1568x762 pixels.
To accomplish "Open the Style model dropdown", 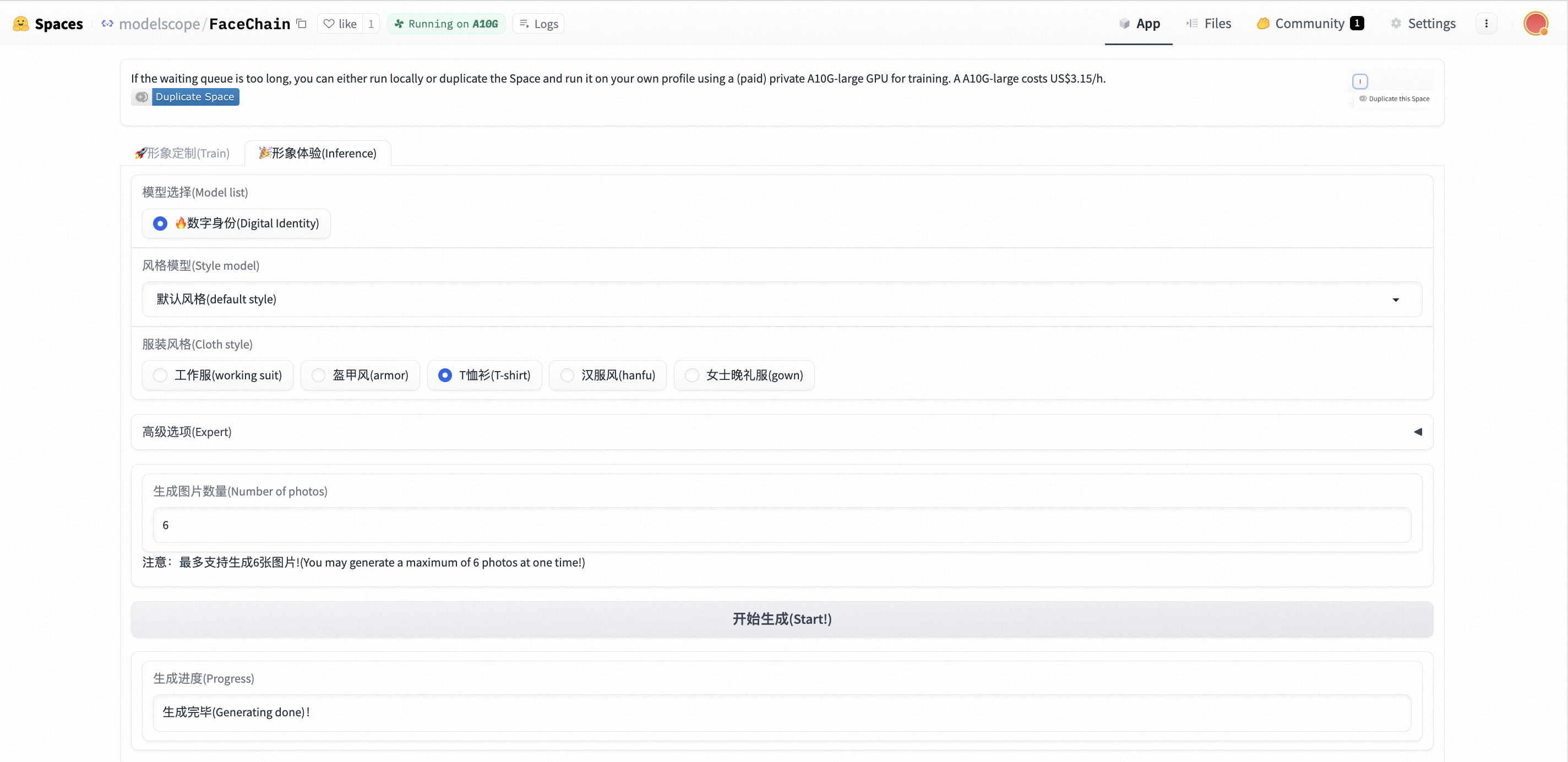I will point(782,299).
